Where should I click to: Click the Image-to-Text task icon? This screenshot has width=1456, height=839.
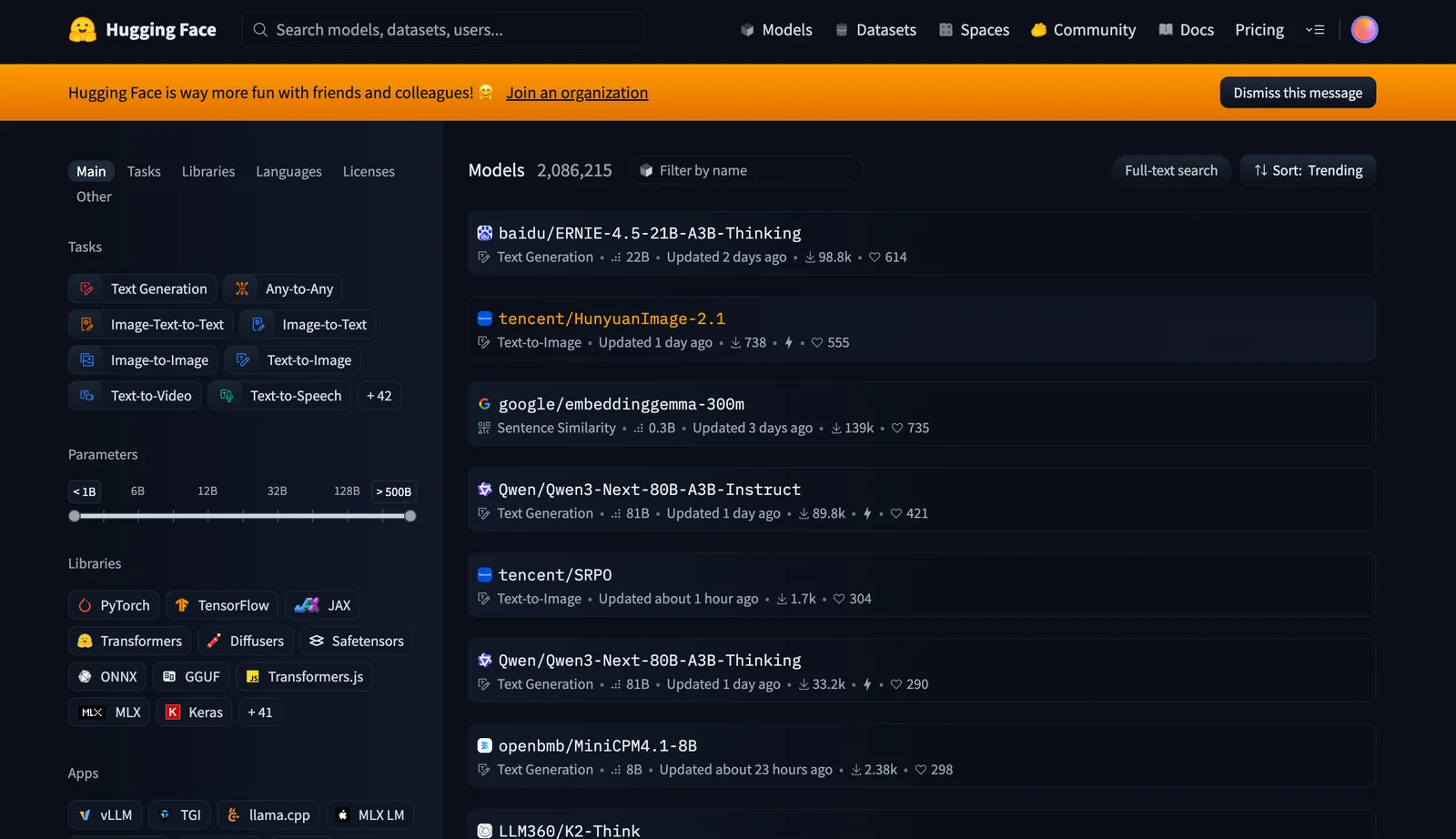click(x=258, y=324)
